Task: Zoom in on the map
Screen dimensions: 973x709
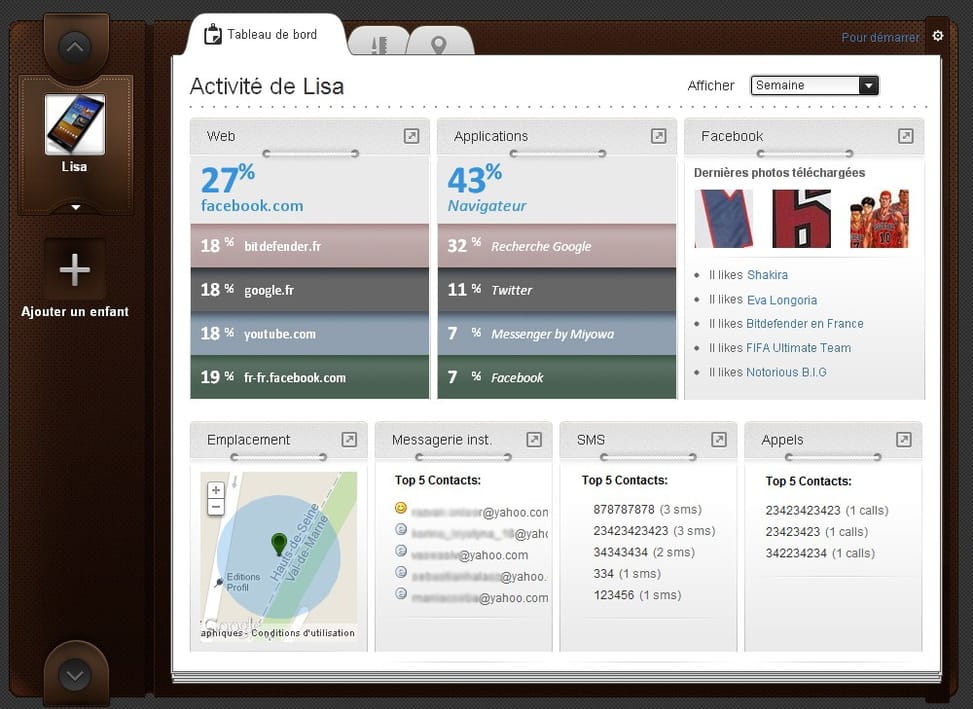Action: click(x=215, y=490)
